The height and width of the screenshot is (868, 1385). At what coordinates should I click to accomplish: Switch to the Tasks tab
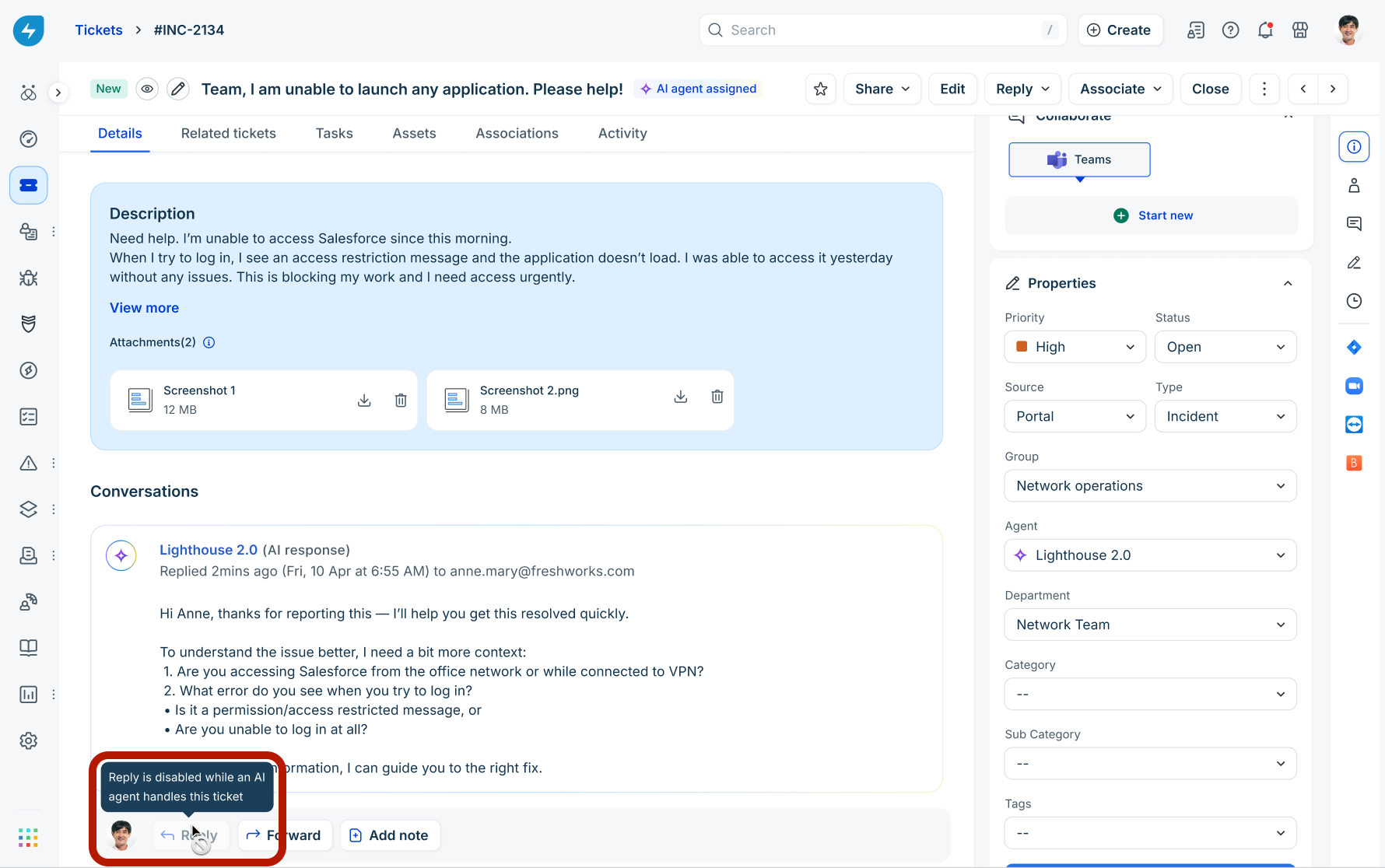(335, 133)
